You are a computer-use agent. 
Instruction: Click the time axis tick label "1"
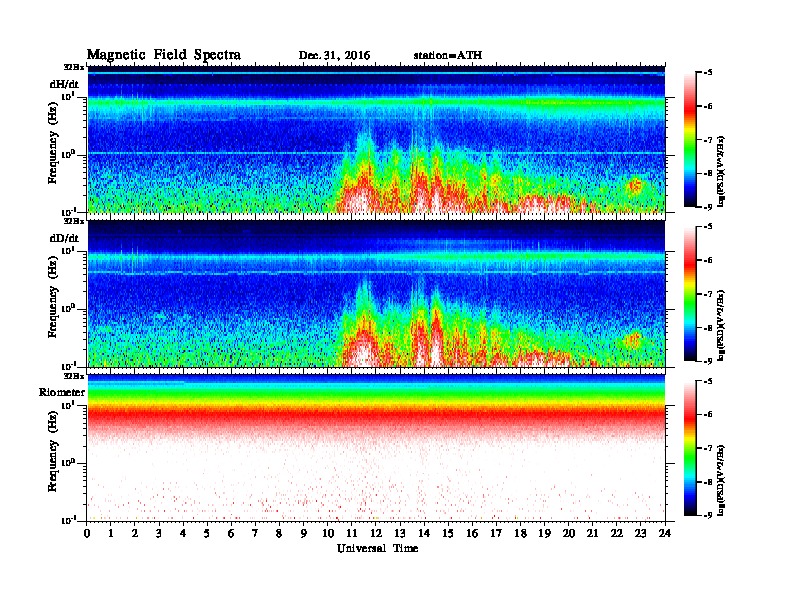coord(111,533)
